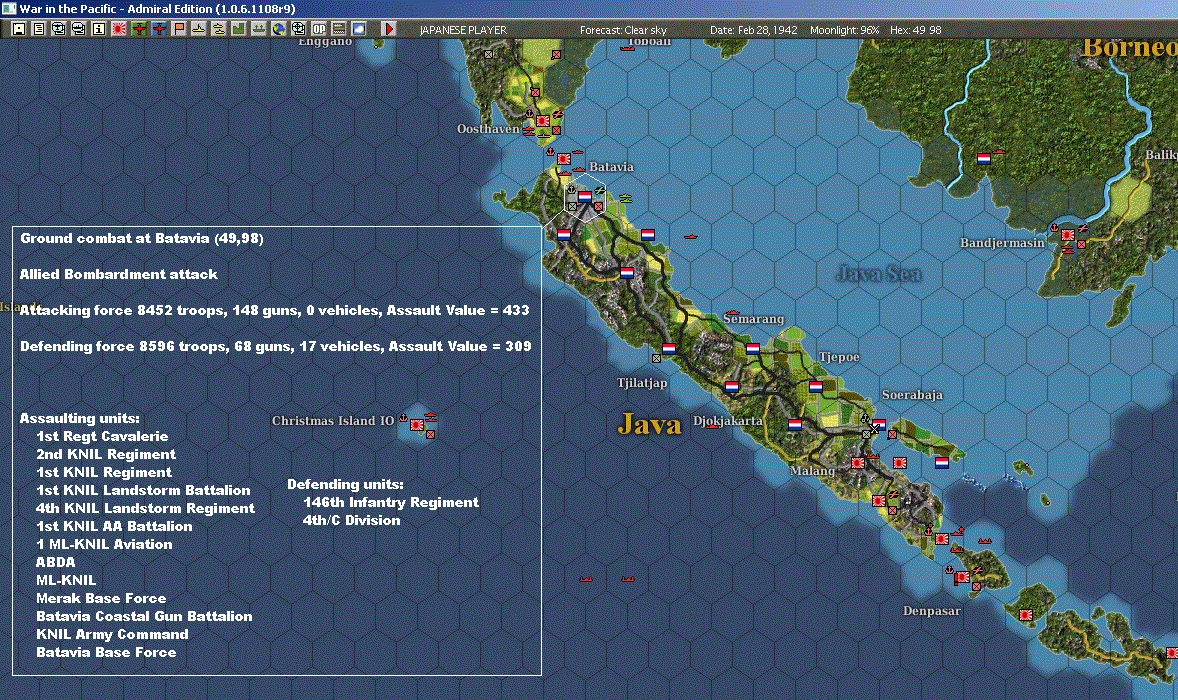Click the information 'i' toolbar icon
The height and width of the screenshot is (700, 1178).
click(x=98, y=29)
